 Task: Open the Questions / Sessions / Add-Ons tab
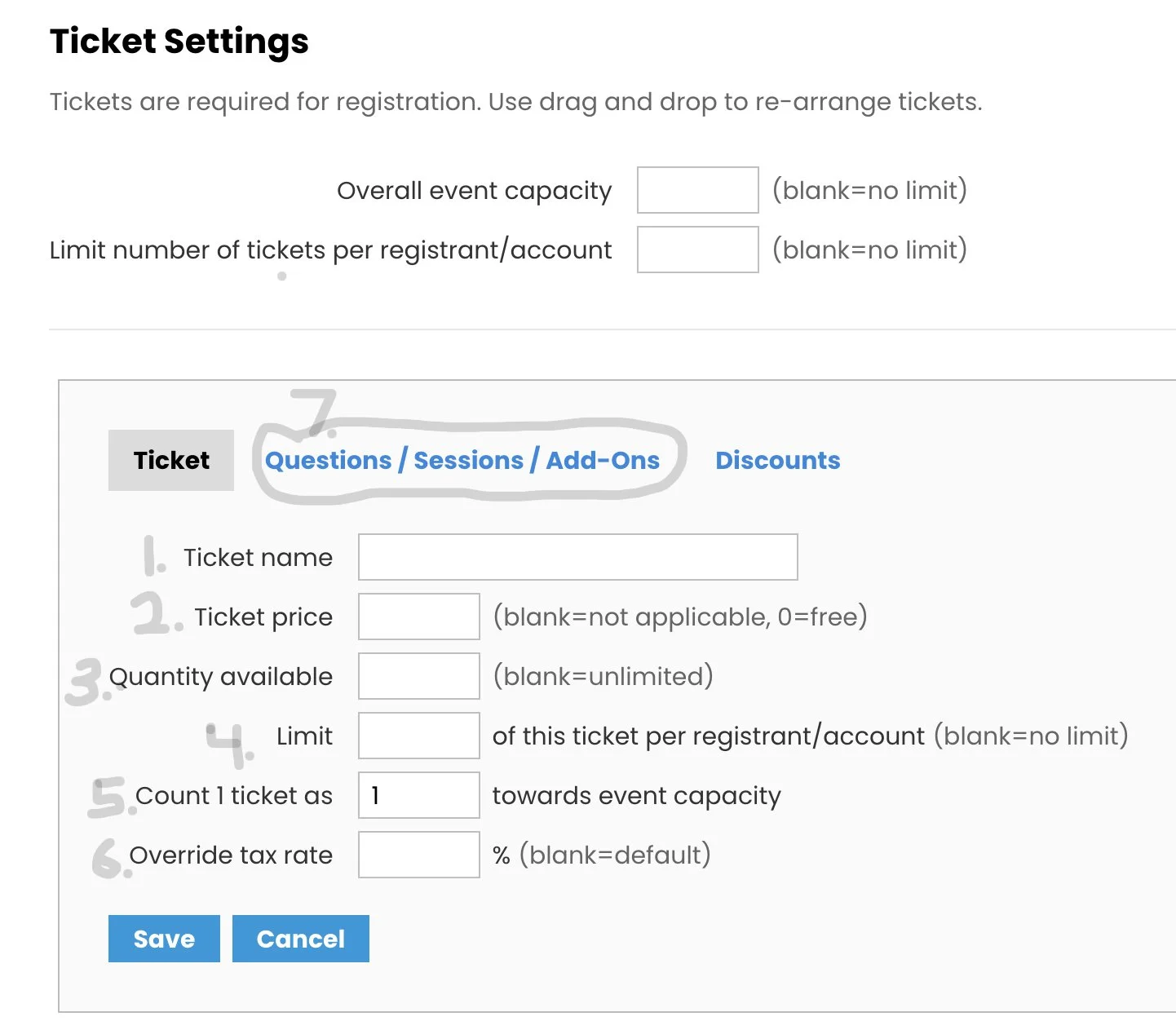(x=462, y=461)
